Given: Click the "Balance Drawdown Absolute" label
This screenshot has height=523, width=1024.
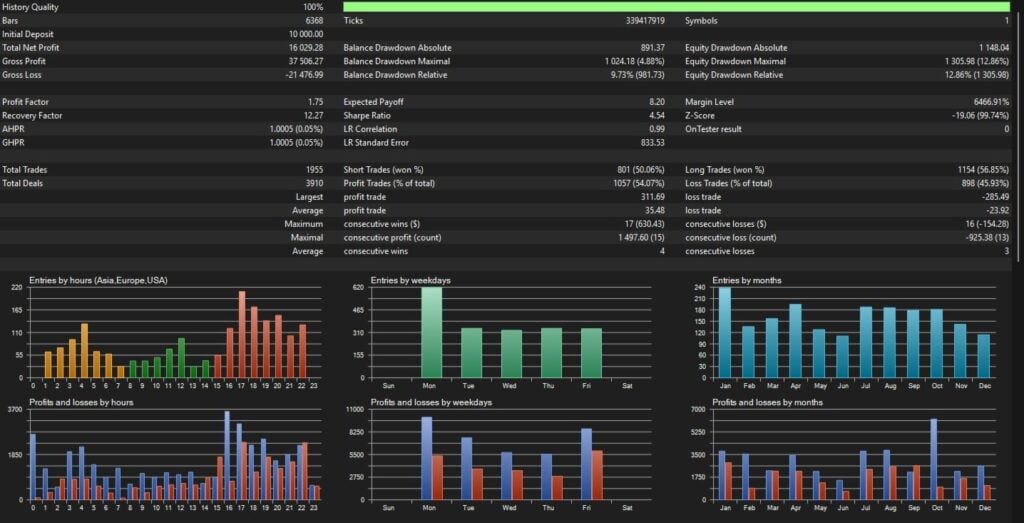Looking at the screenshot, I should click(397, 48).
